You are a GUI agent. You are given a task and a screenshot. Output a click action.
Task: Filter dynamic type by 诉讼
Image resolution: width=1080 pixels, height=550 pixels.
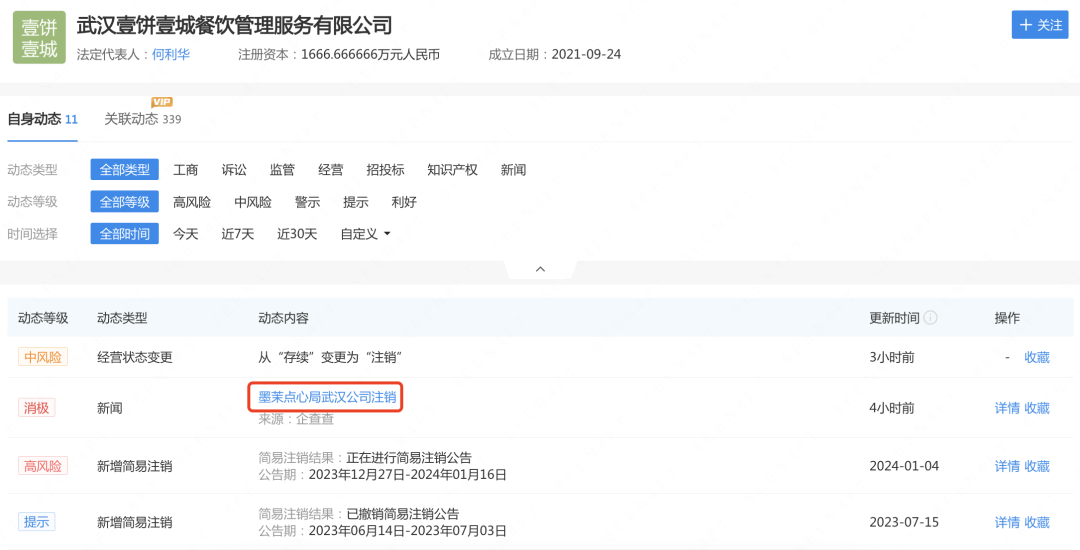point(234,170)
